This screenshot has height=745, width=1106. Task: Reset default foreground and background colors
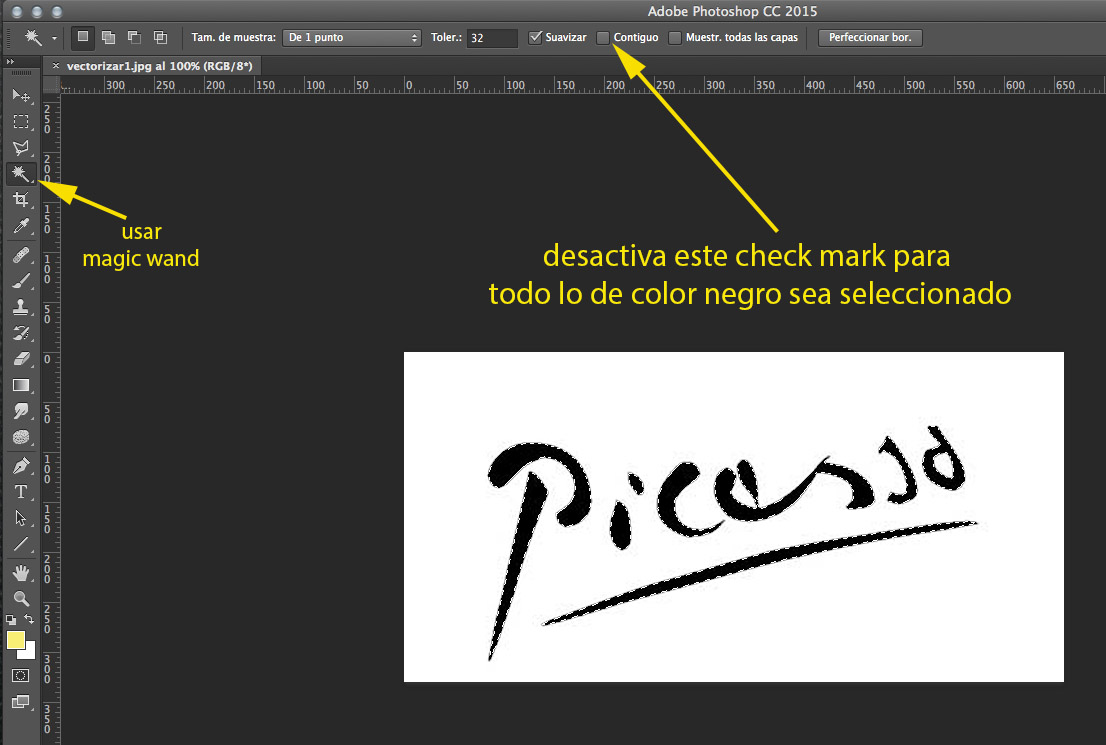[x=11, y=619]
